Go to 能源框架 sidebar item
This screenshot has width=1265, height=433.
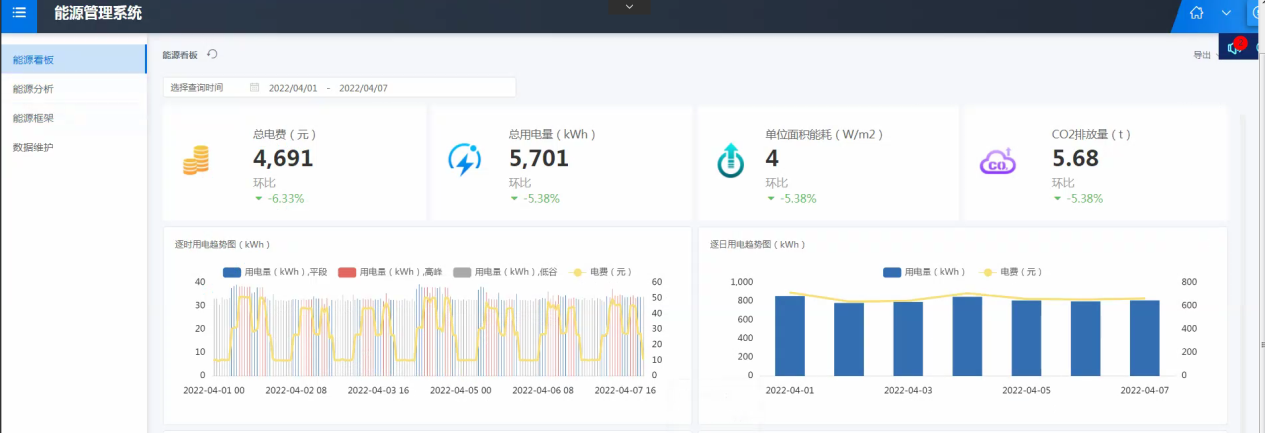(x=34, y=118)
